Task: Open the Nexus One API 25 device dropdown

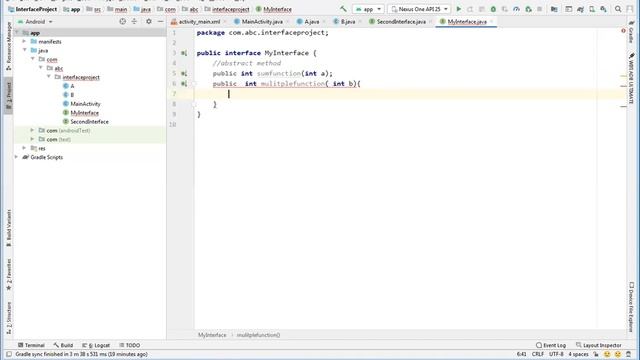Action: [419, 9]
